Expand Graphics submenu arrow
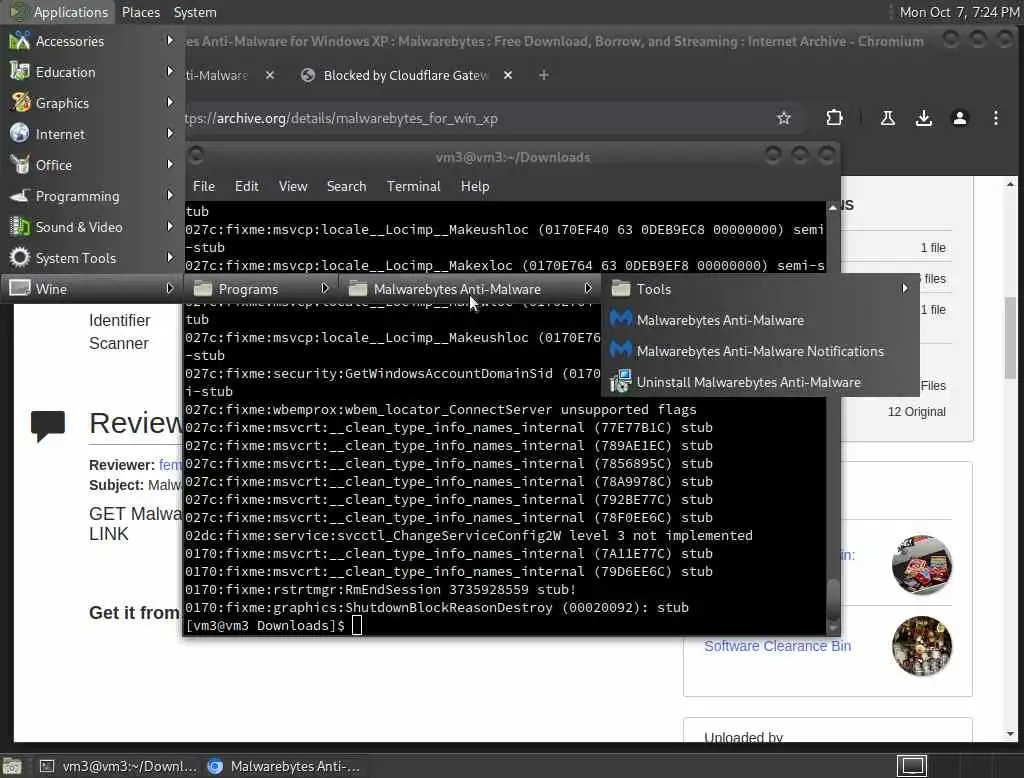 tap(170, 103)
